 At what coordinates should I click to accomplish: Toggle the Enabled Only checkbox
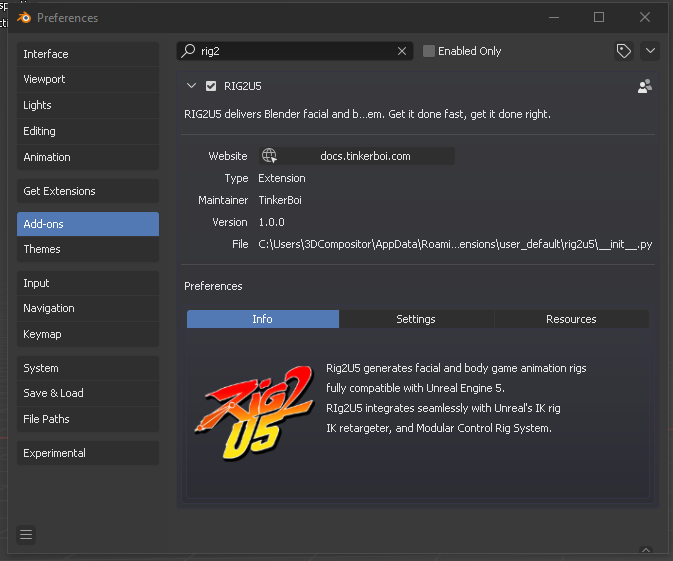click(429, 51)
